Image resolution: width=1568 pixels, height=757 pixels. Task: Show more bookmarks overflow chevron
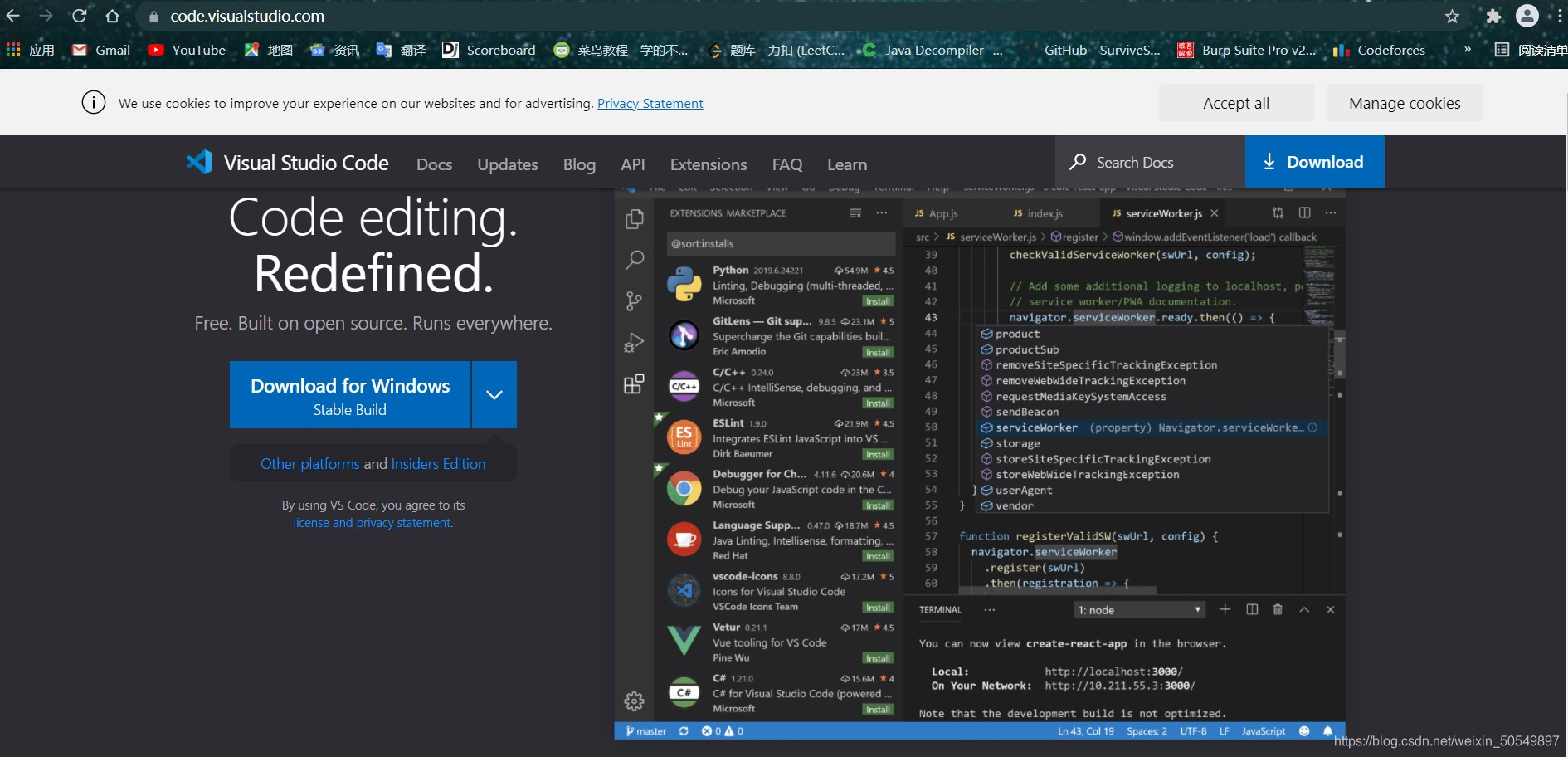click(1468, 50)
